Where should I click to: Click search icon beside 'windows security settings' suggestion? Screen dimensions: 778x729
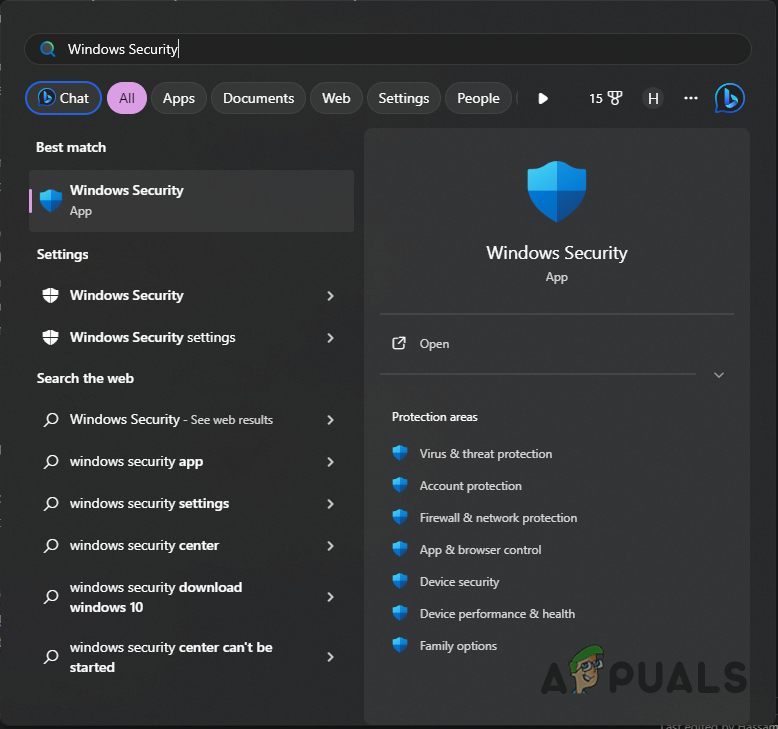pos(51,504)
